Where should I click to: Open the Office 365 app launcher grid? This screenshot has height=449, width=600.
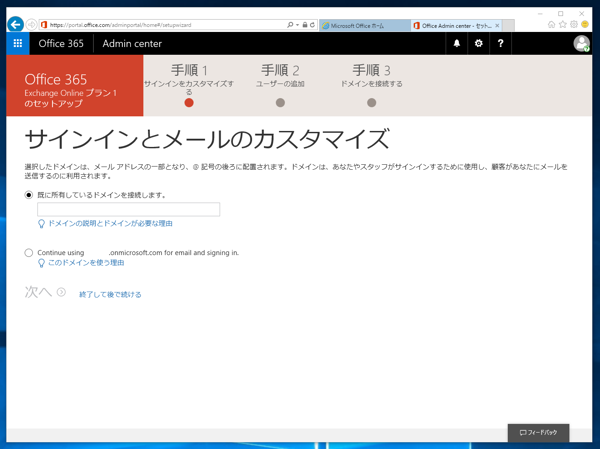pyautogui.click(x=18, y=43)
